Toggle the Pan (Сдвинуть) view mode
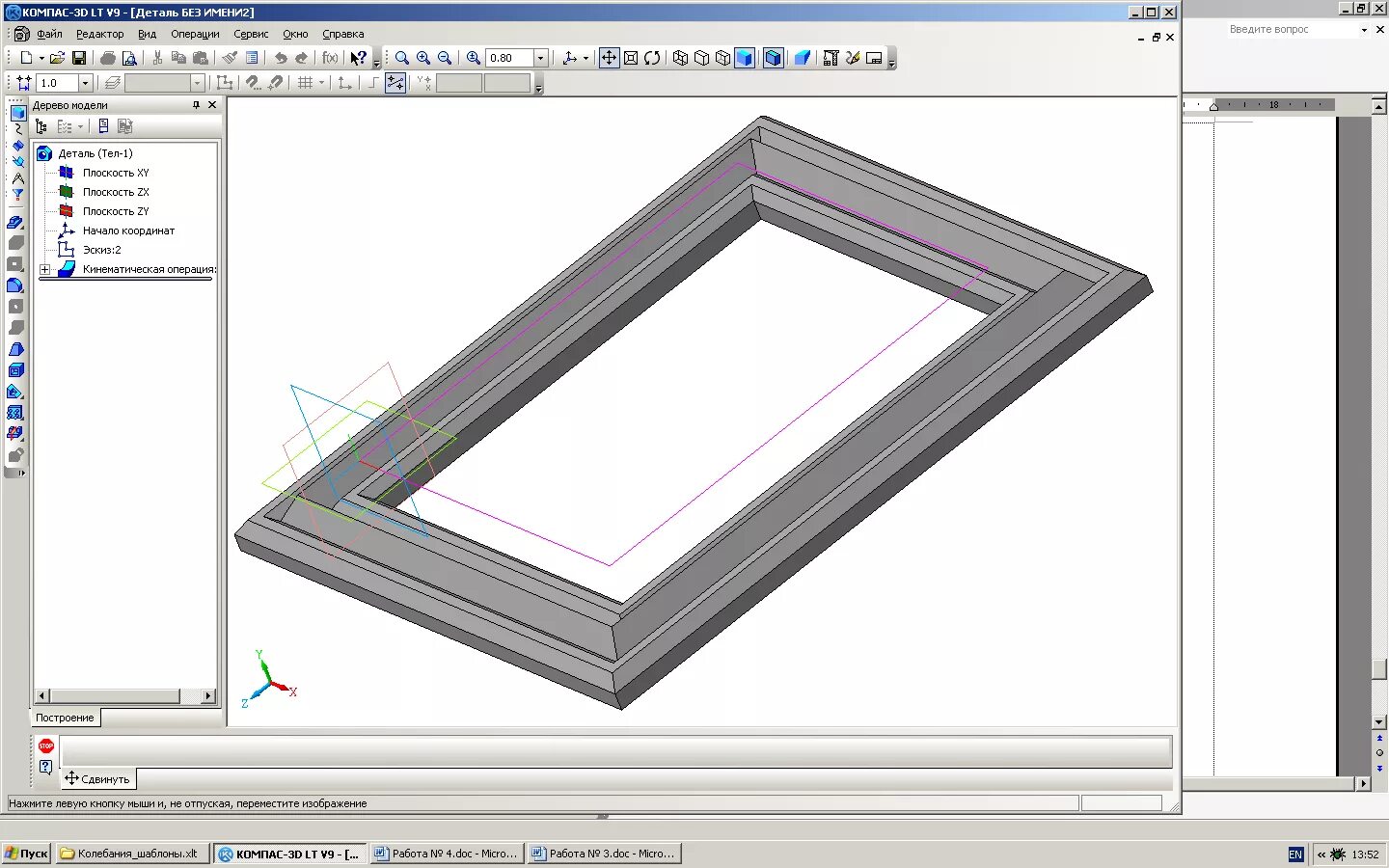Screen dimensions: 1389x868 [609, 58]
